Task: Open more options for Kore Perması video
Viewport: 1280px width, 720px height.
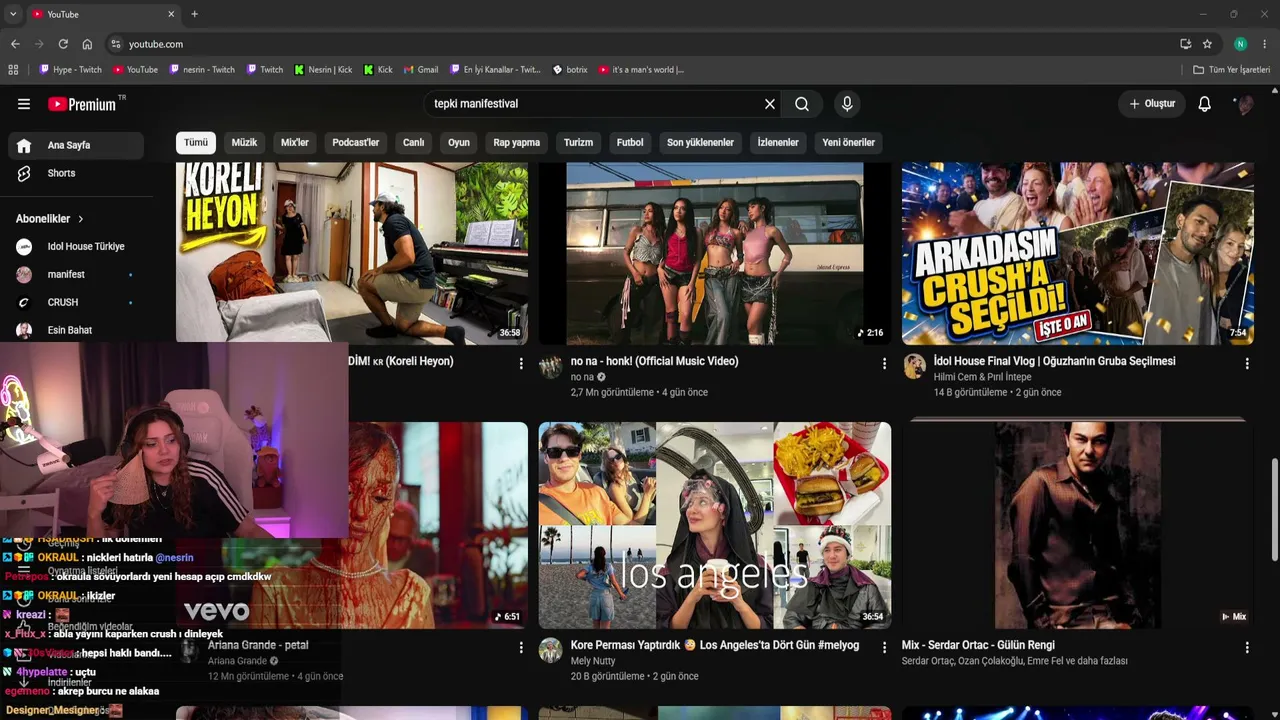Action: (884, 648)
